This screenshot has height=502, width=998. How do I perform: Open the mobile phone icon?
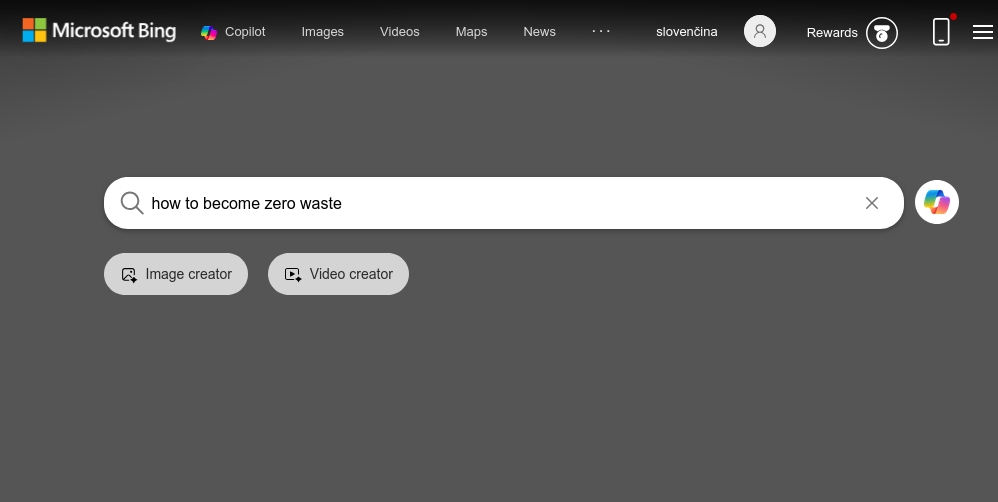(941, 32)
